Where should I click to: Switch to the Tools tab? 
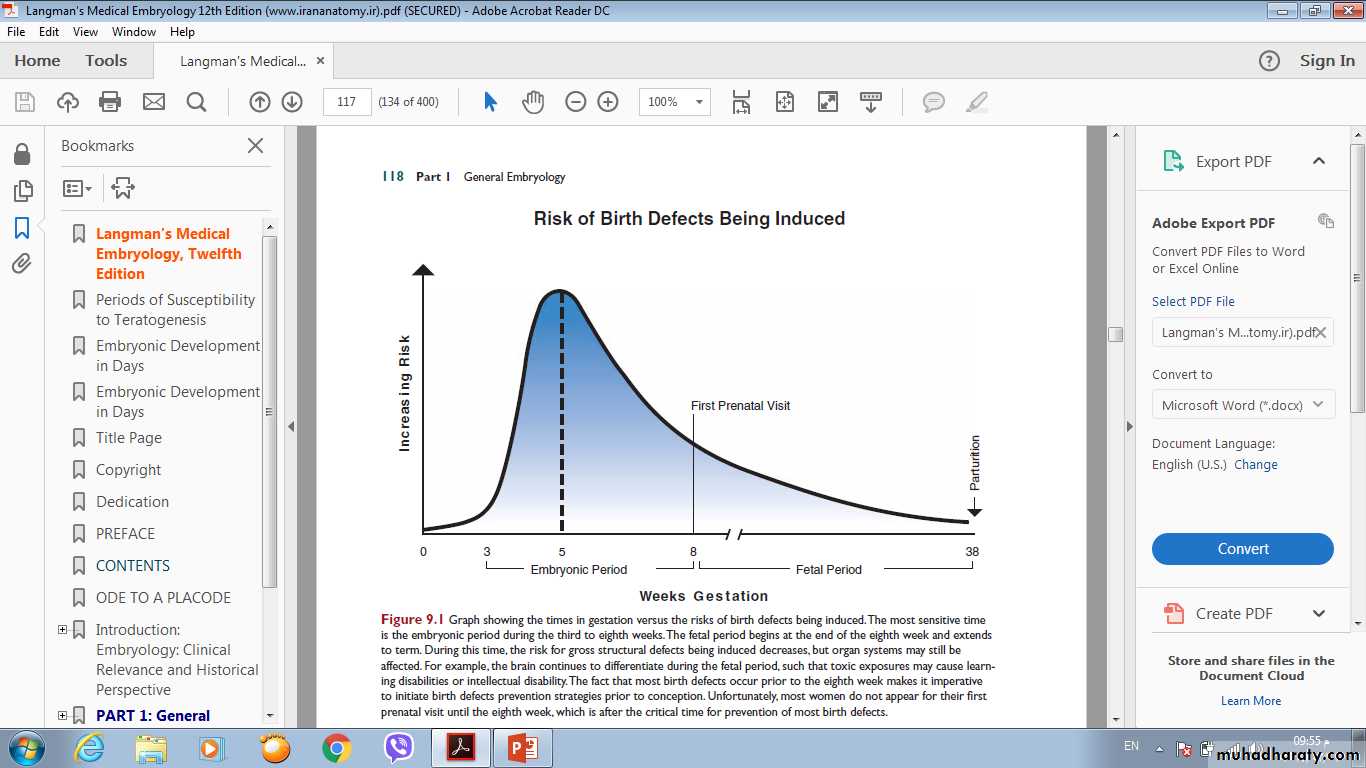pos(106,61)
